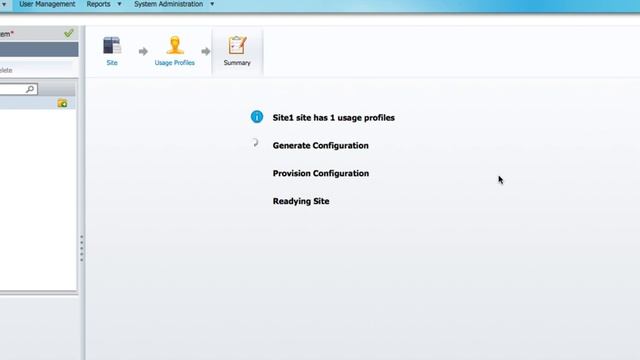Image resolution: width=640 pixels, height=360 pixels.
Task: Open the Reports menu
Action: coord(98,4)
